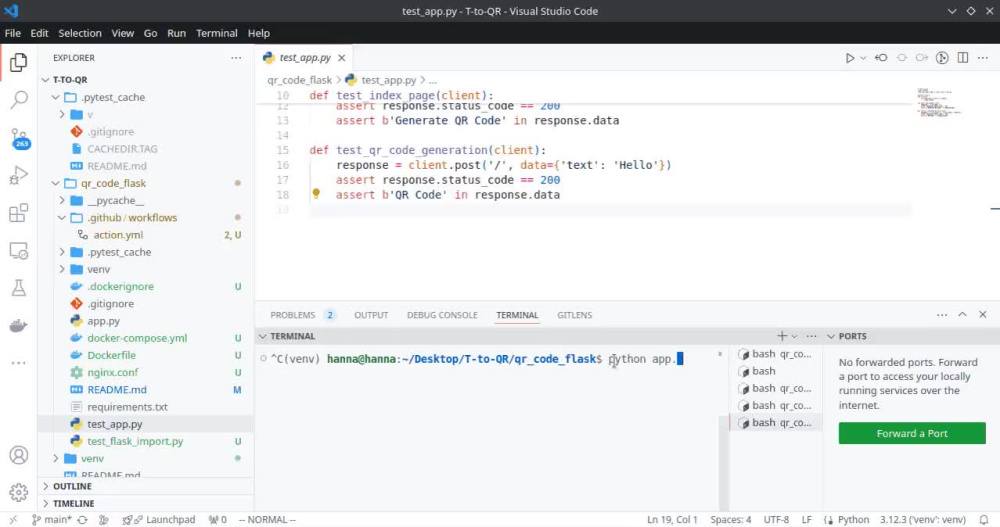Open the Run and Debug view
Image resolution: width=1000 pixels, height=527 pixels.
(18, 175)
